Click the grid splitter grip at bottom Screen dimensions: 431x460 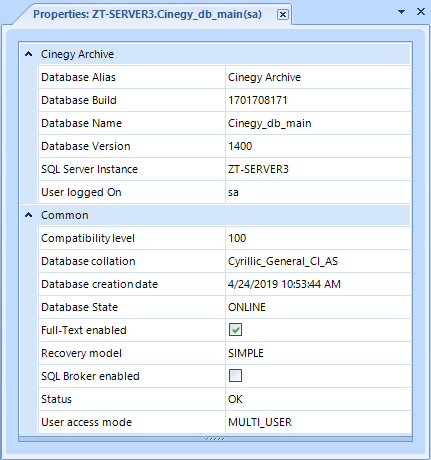tap(215, 439)
